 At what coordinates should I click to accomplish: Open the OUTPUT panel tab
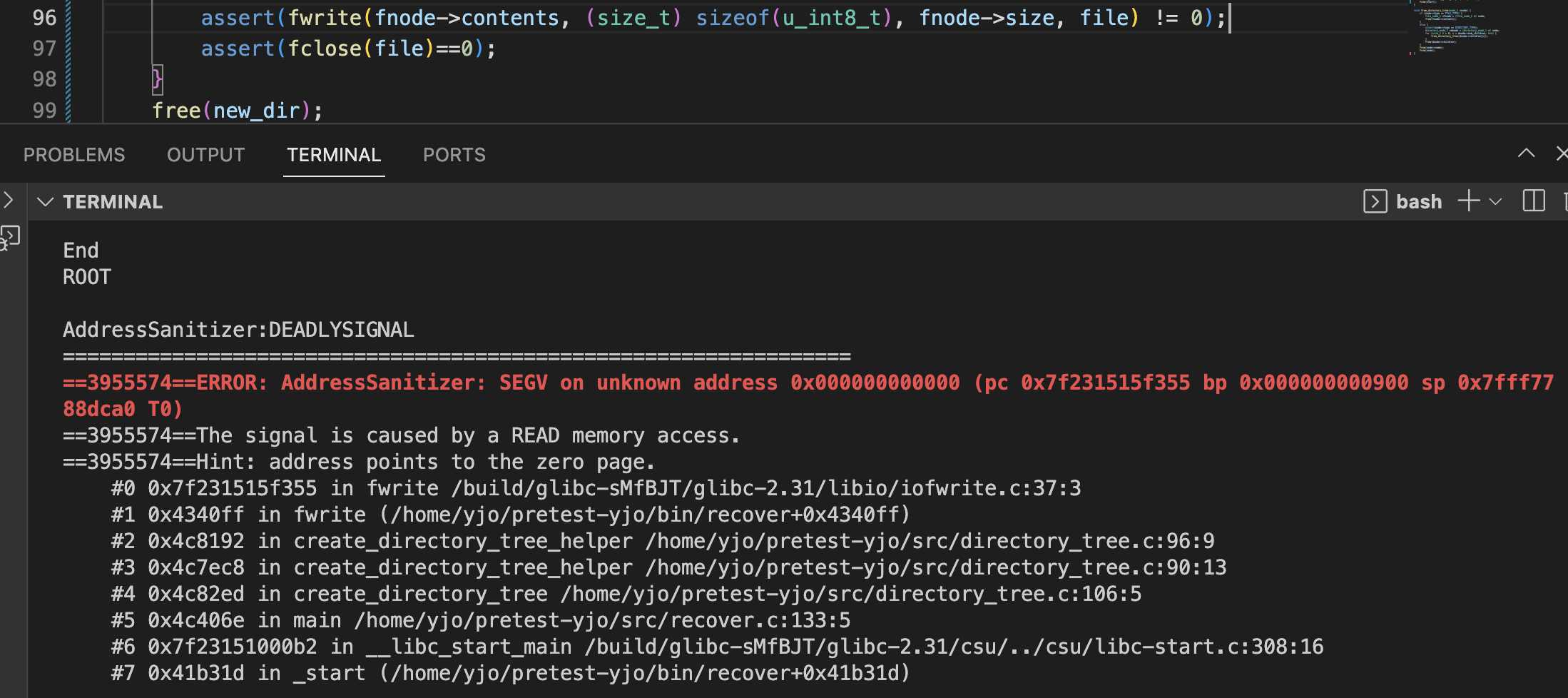click(x=205, y=155)
